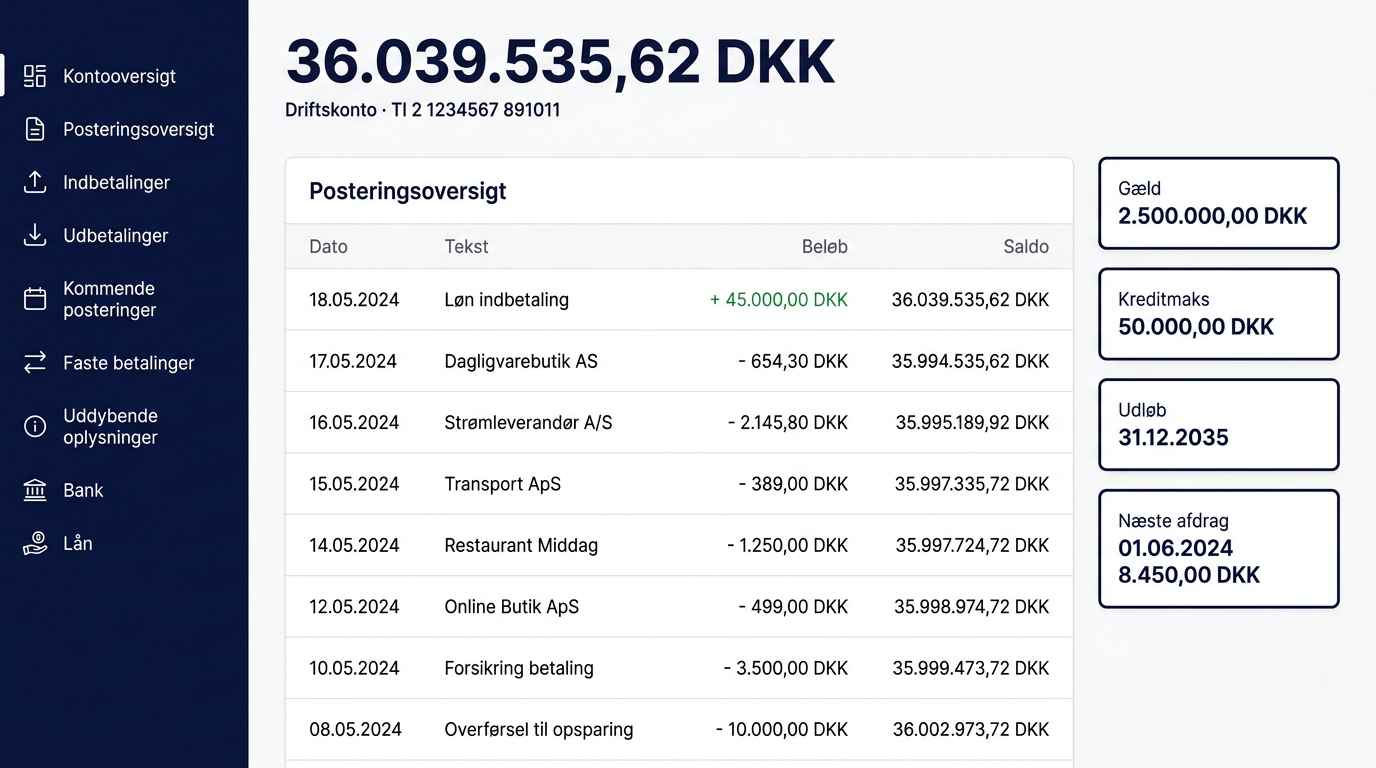
Task: Click the Kommende posteringer calendar icon
Action: 35,299
